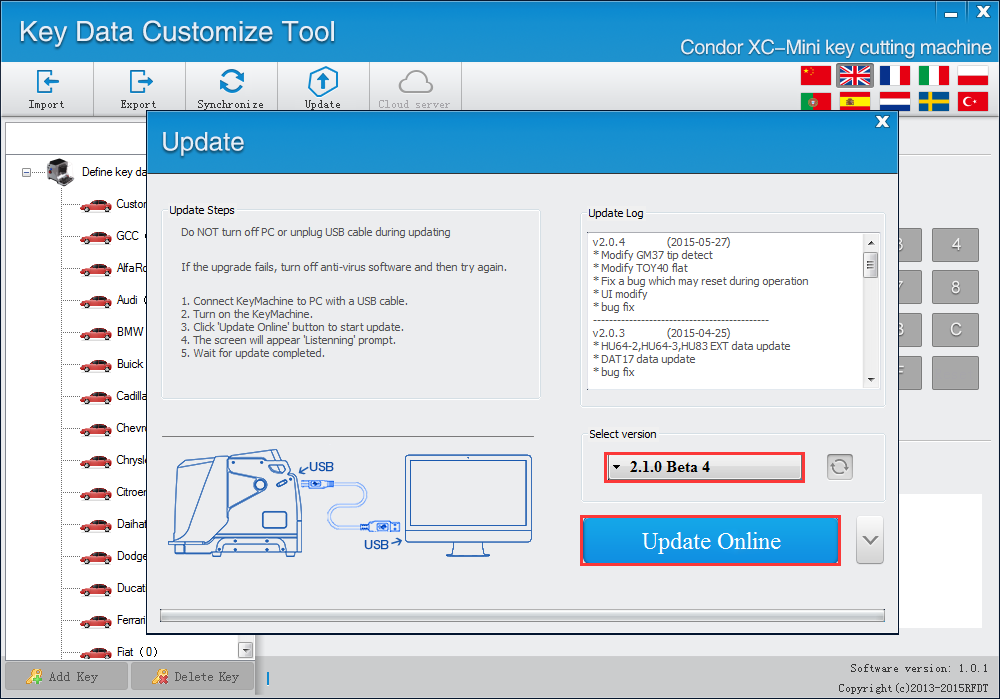Screen dimensions: 1000x700
Task: Select the Italian flag language
Action: [934, 75]
